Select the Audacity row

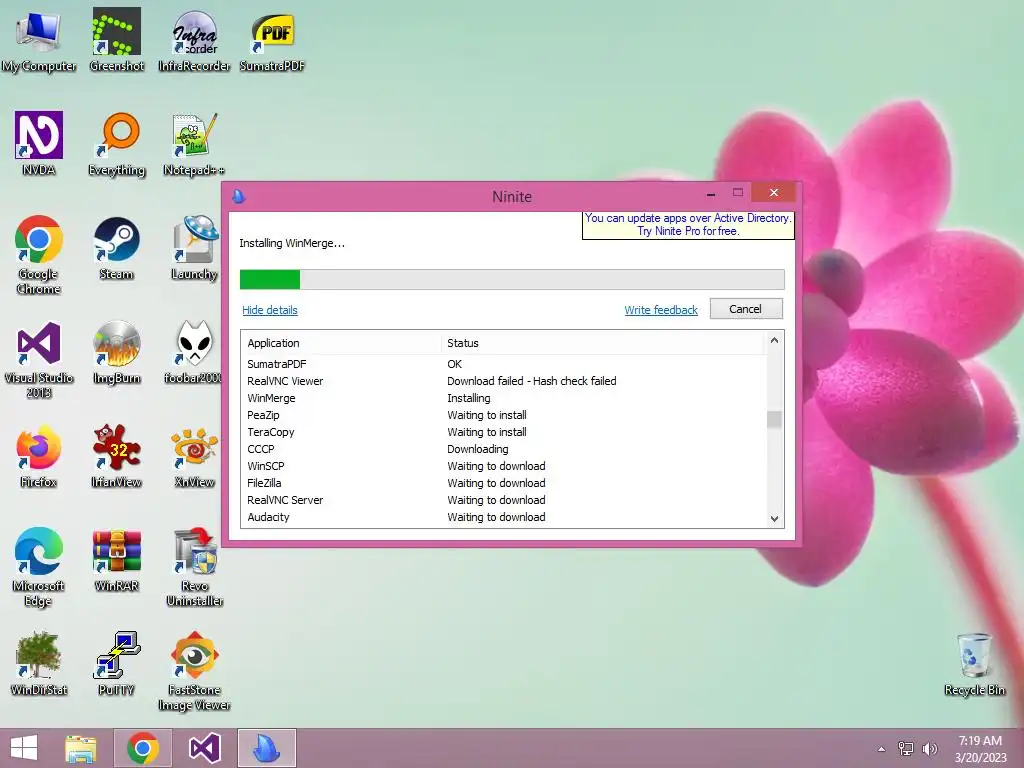pos(503,517)
